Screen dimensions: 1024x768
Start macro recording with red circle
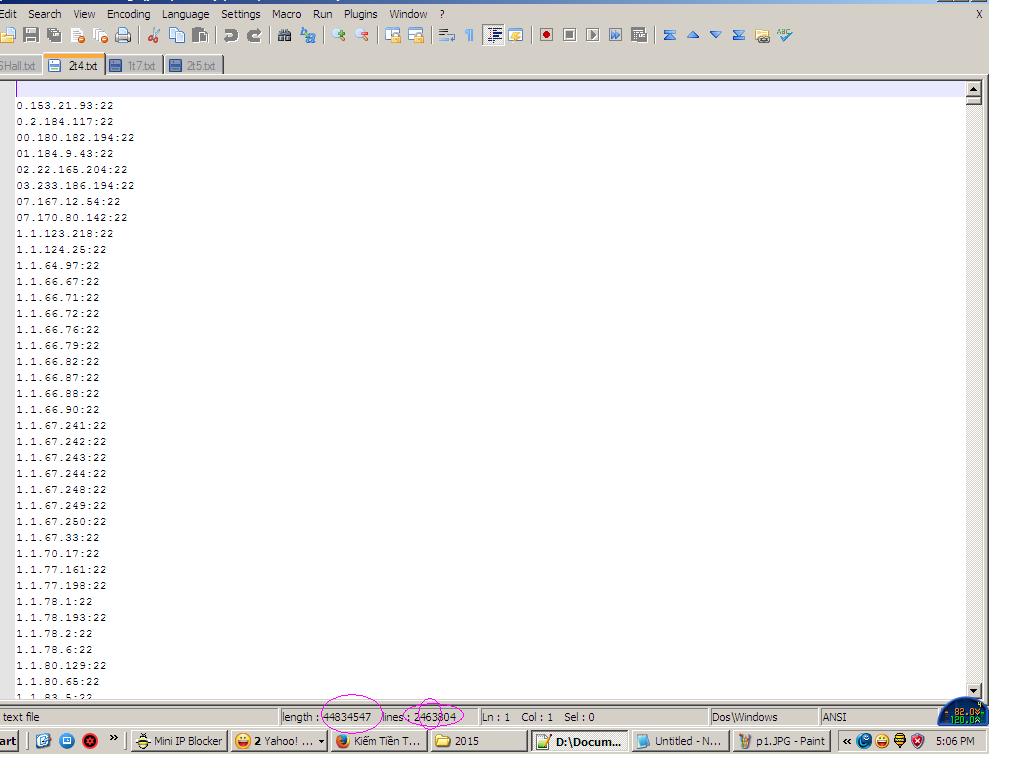[547, 35]
